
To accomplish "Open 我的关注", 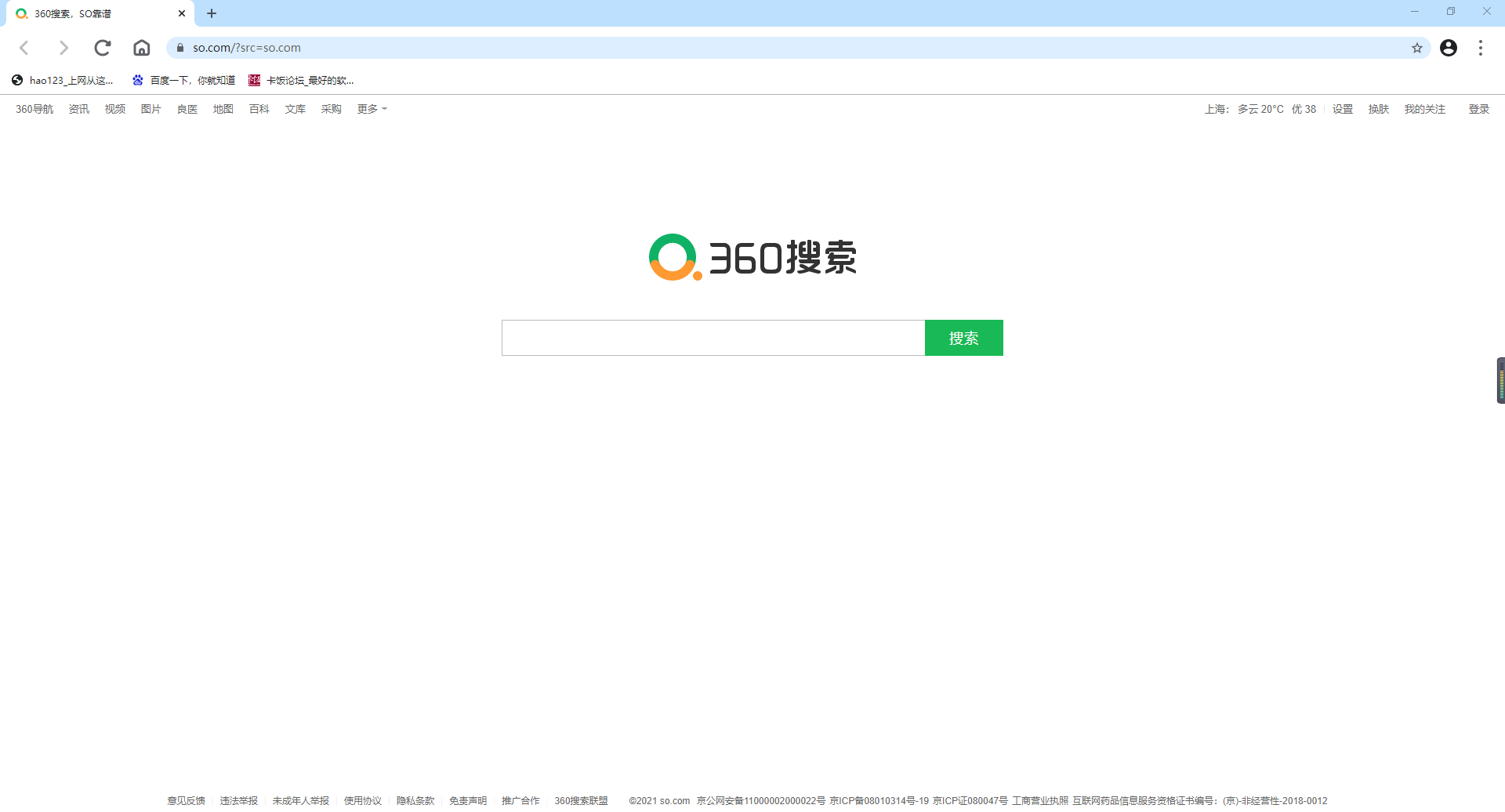I will (x=1425, y=109).
